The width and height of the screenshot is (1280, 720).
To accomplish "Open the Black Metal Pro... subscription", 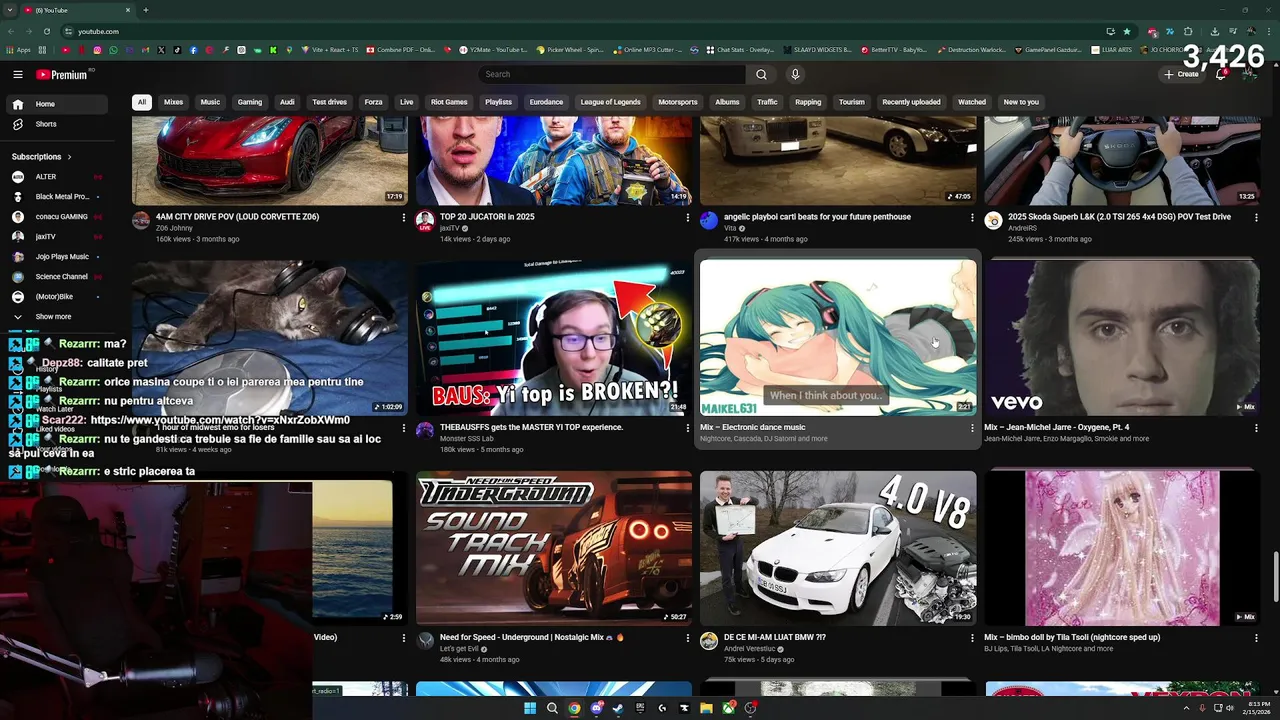I will click(56, 197).
